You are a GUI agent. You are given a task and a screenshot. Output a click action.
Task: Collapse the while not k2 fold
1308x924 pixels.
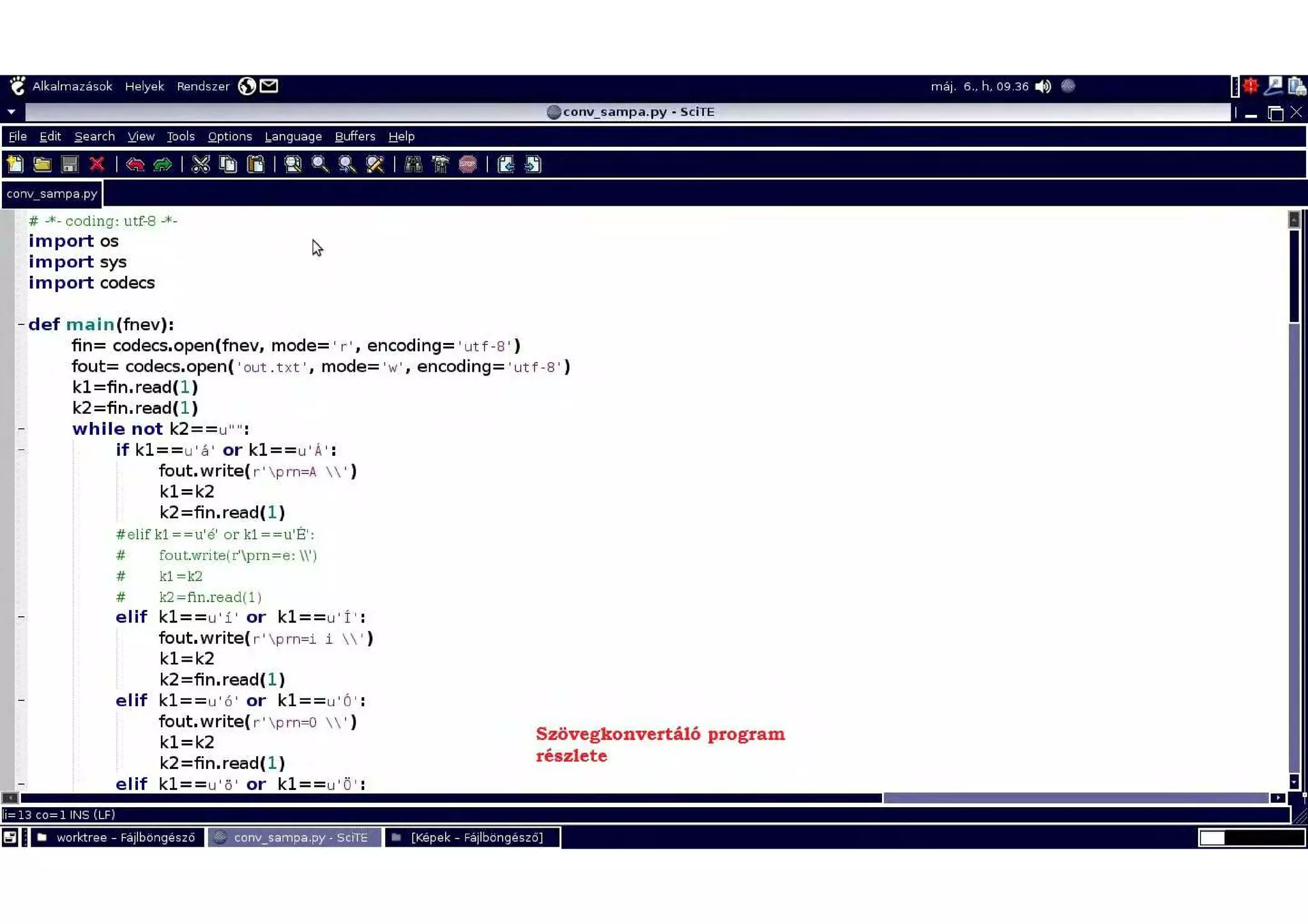[21, 429]
